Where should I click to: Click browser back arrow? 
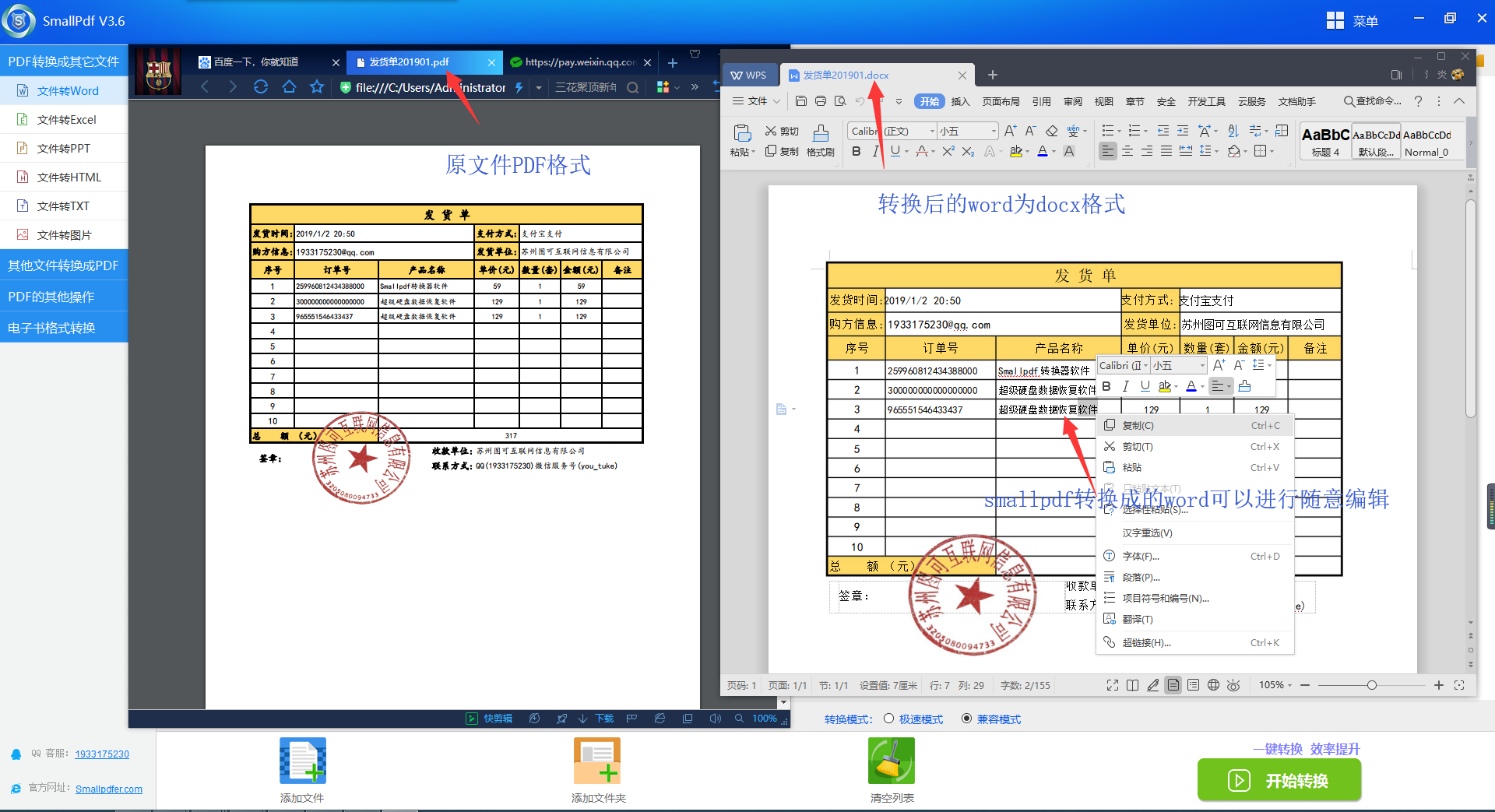205,87
